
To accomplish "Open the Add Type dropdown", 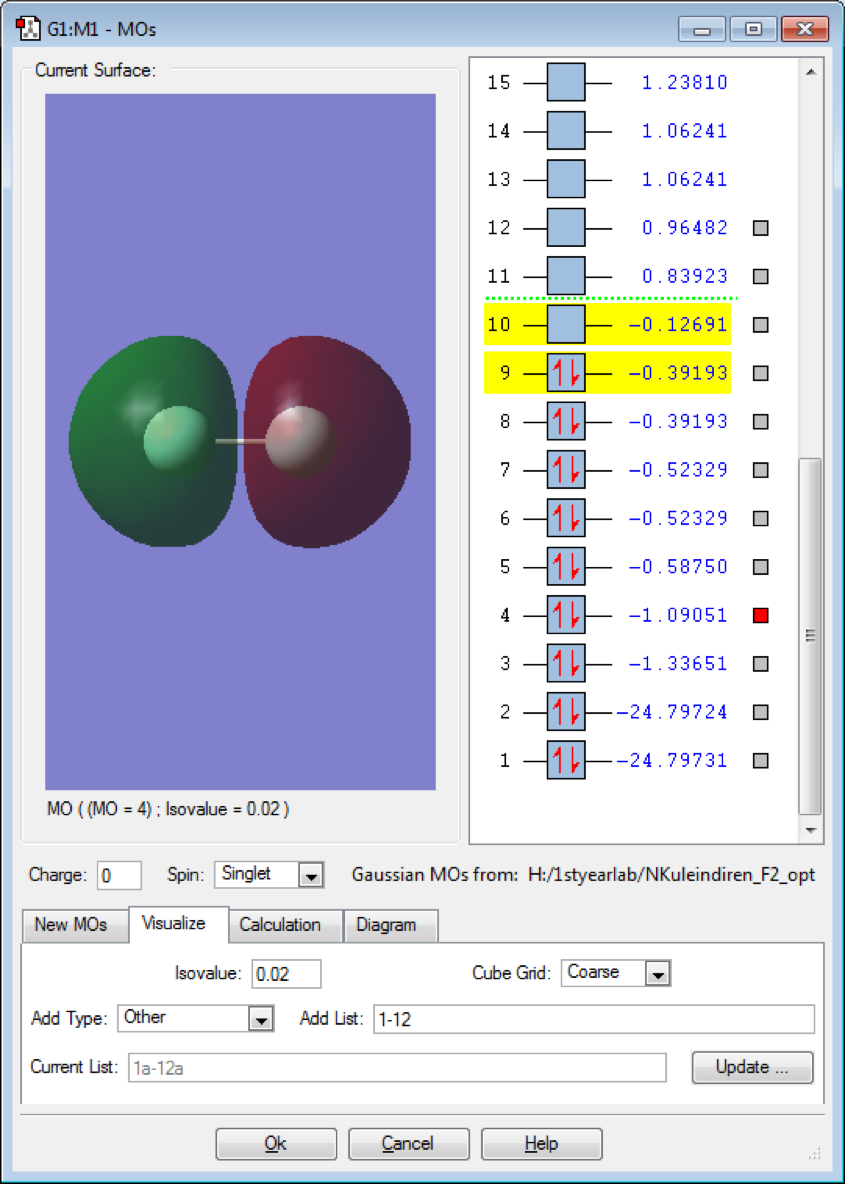I will coord(260,1019).
